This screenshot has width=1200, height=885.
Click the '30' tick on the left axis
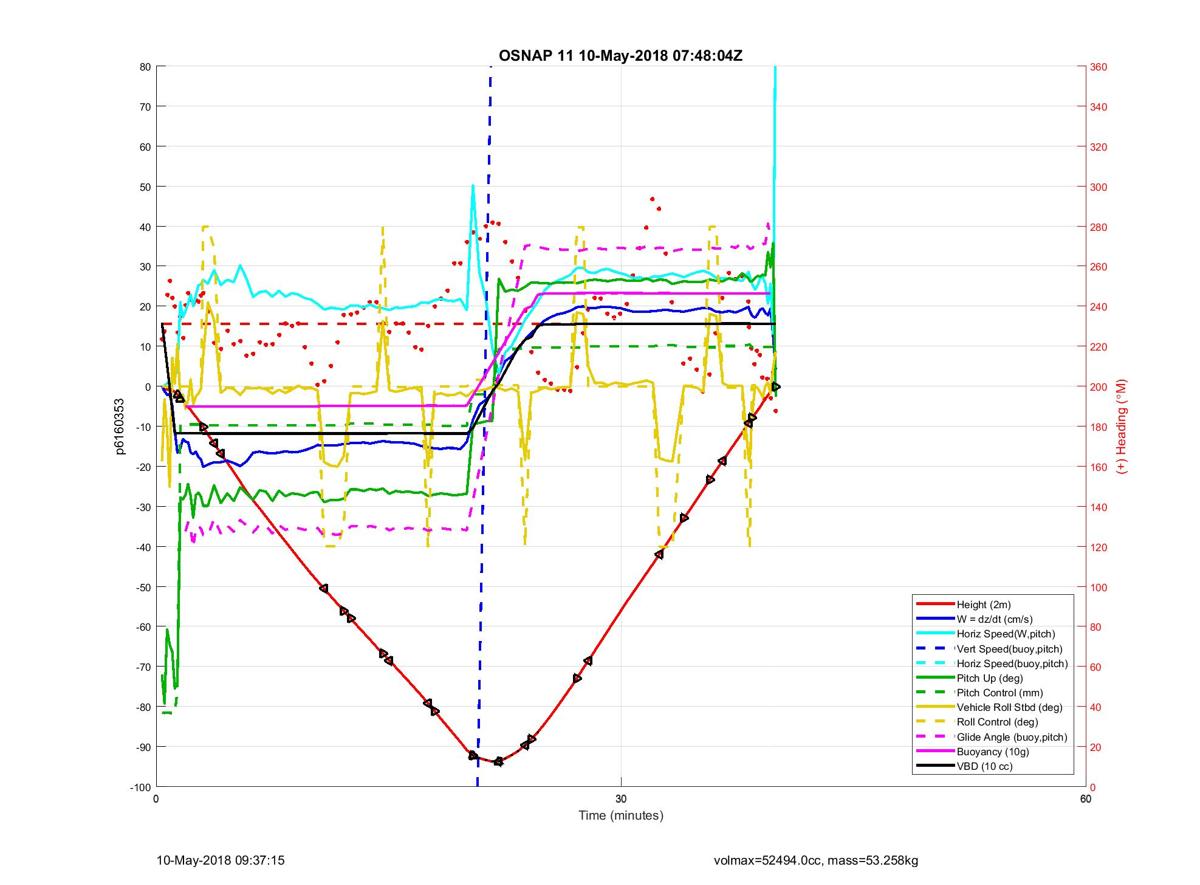(x=145, y=267)
